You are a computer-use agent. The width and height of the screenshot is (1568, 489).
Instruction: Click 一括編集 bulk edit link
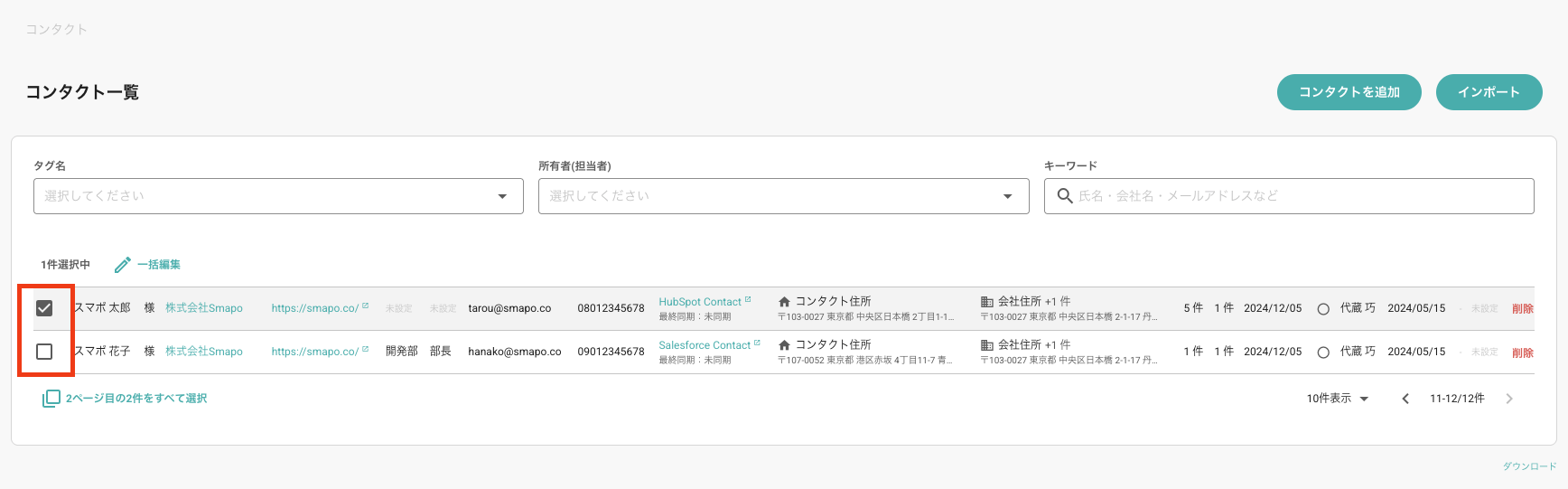tap(159, 265)
